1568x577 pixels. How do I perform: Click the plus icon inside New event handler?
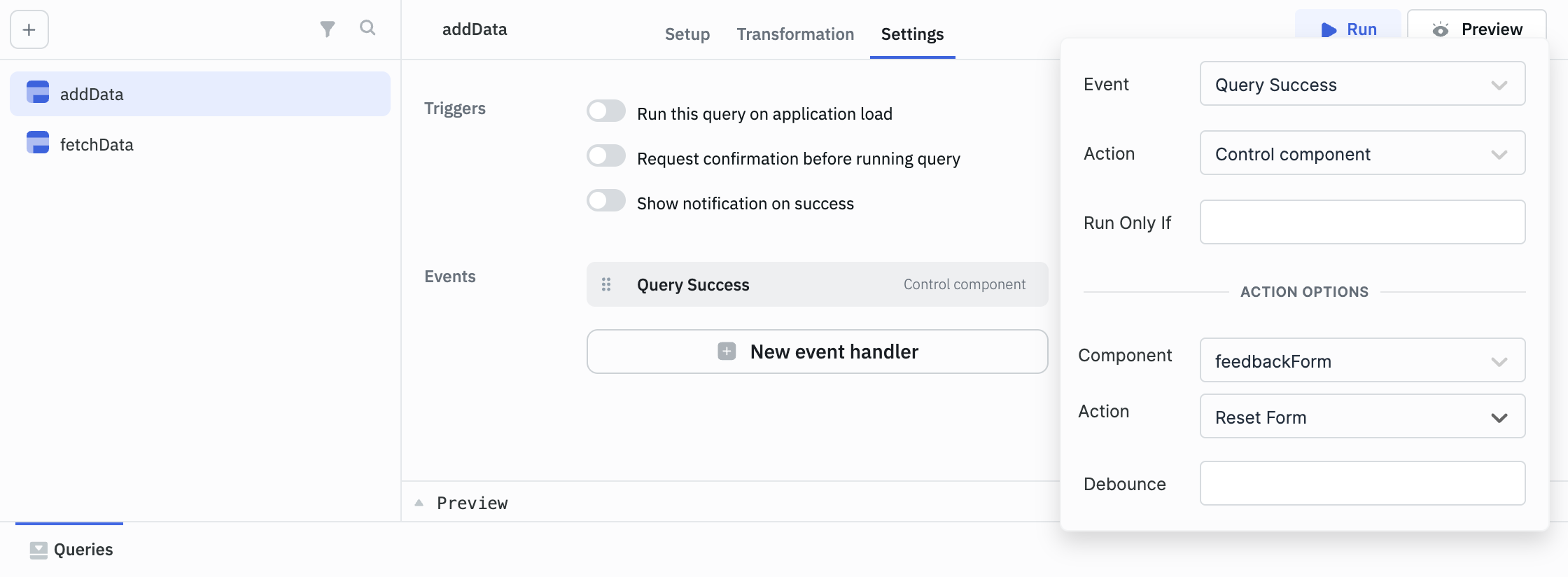pyautogui.click(x=725, y=351)
